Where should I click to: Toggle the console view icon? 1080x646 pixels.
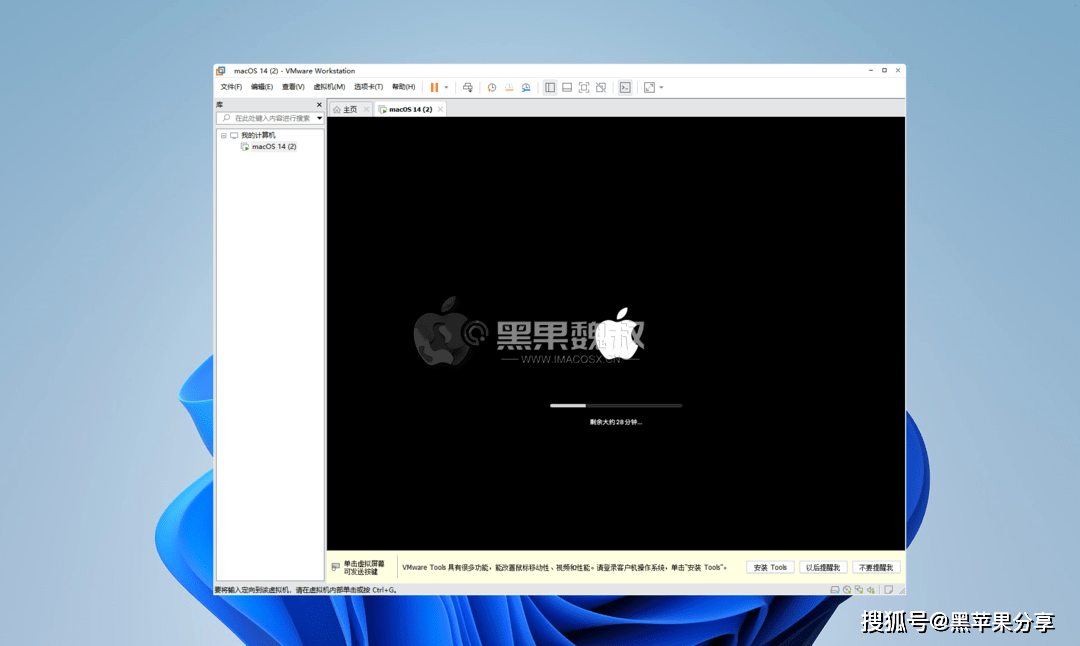[625, 87]
